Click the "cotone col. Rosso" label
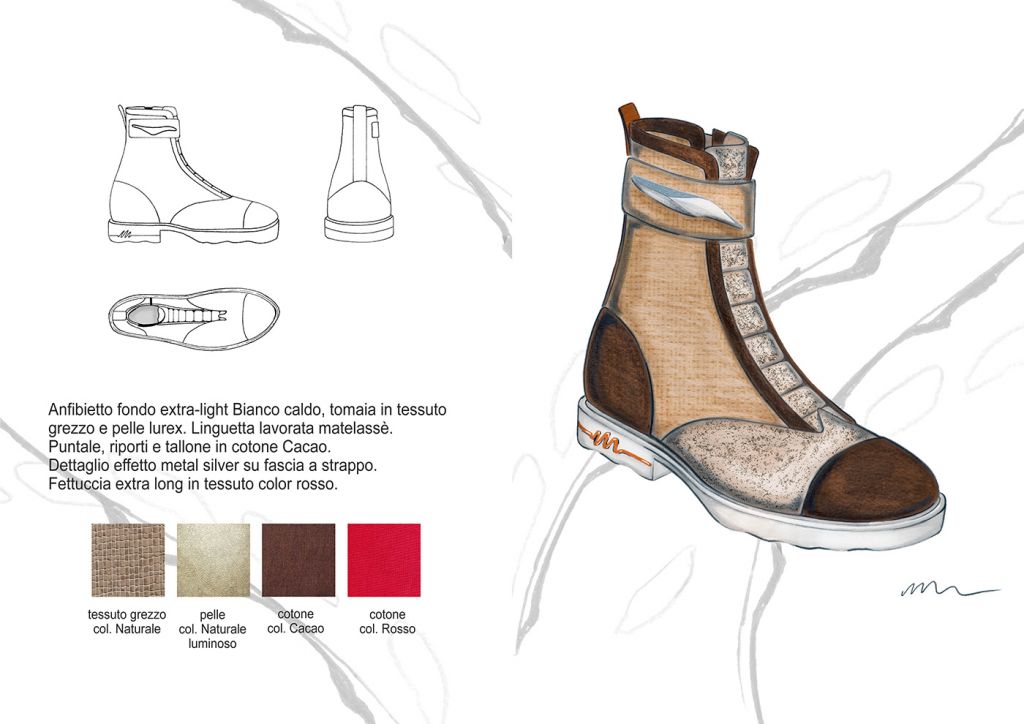1024x724 pixels. pyautogui.click(x=384, y=621)
